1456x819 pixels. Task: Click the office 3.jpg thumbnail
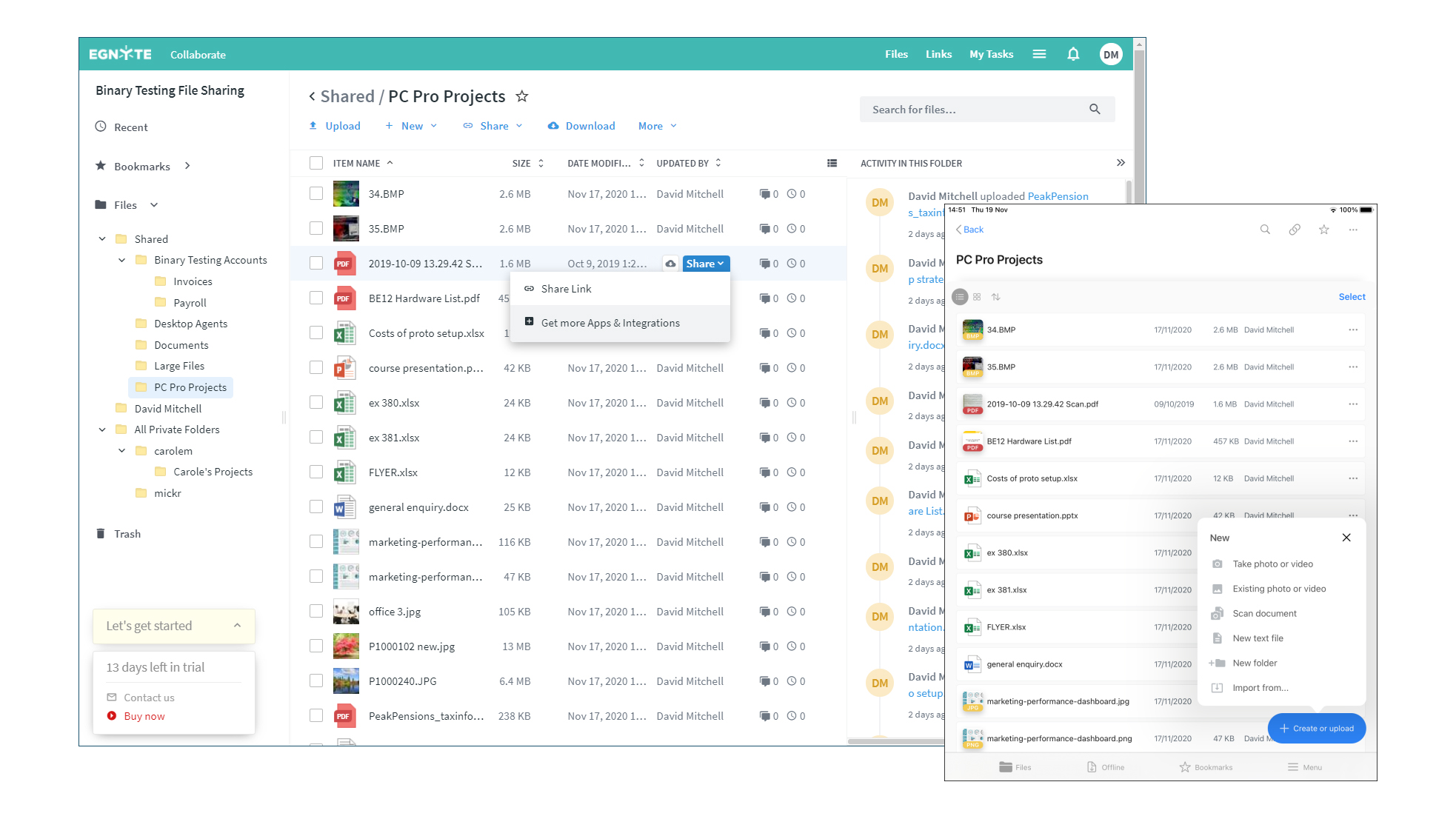pyautogui.click(x=346, y=612)
